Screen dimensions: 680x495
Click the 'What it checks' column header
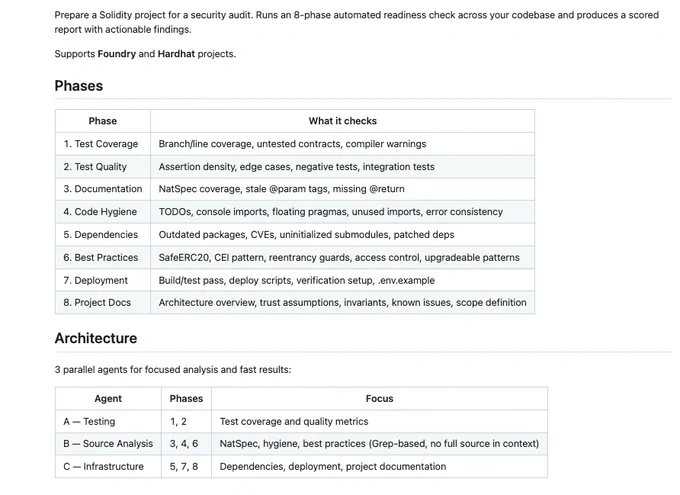[343, 121]
